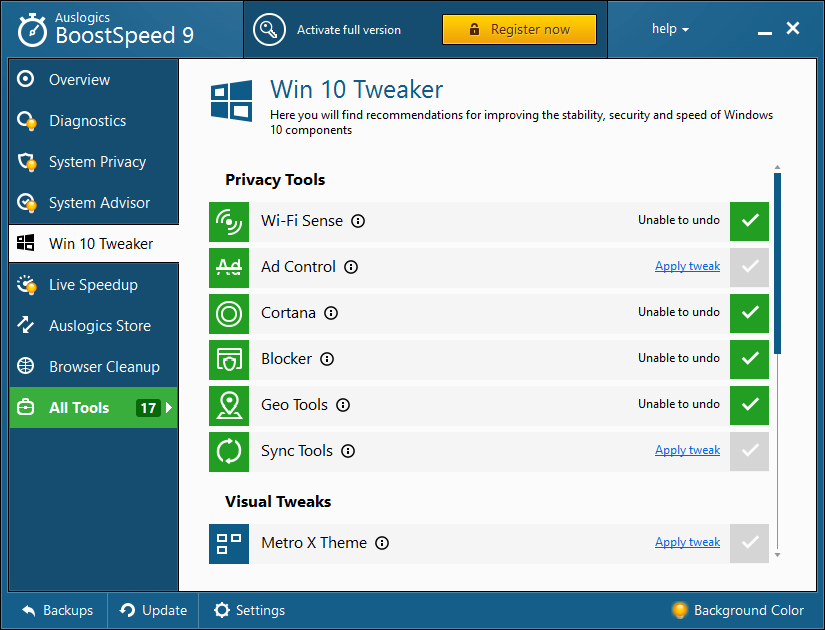
Task: Click Update in the bottom bar
Action: (x=153, y=611)
